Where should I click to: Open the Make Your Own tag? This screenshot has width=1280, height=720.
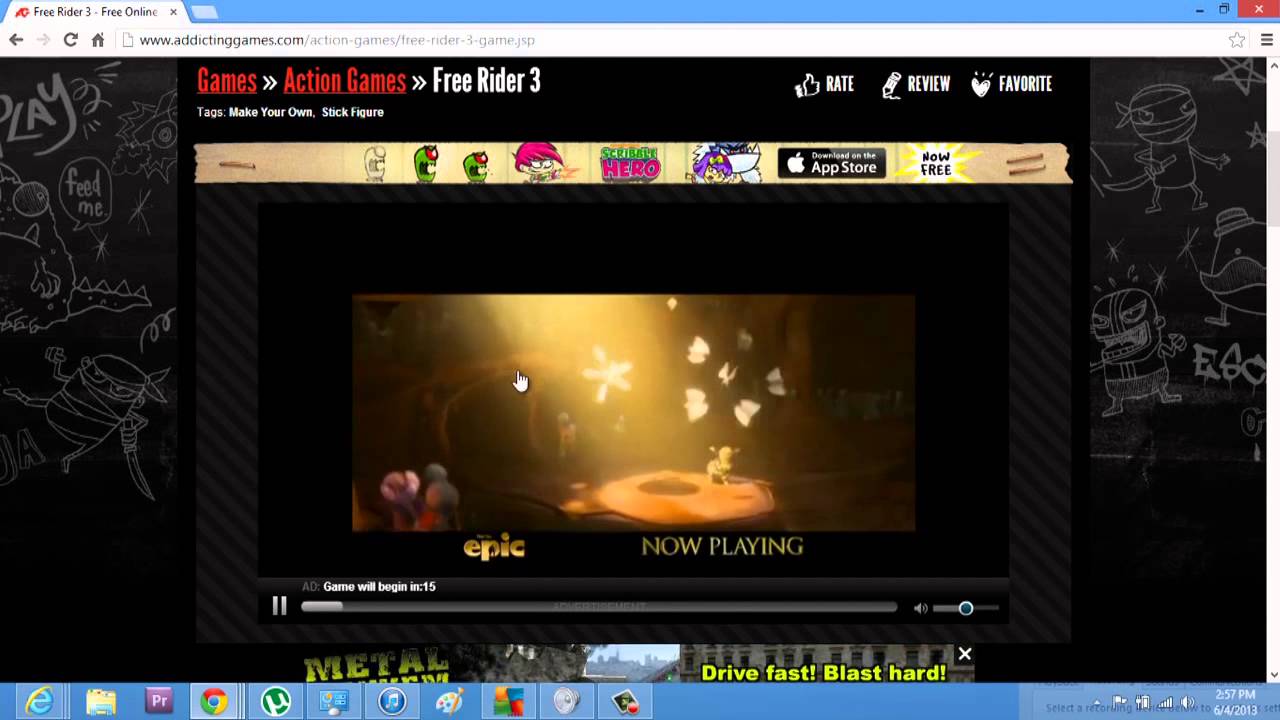[x=271, y=112]
